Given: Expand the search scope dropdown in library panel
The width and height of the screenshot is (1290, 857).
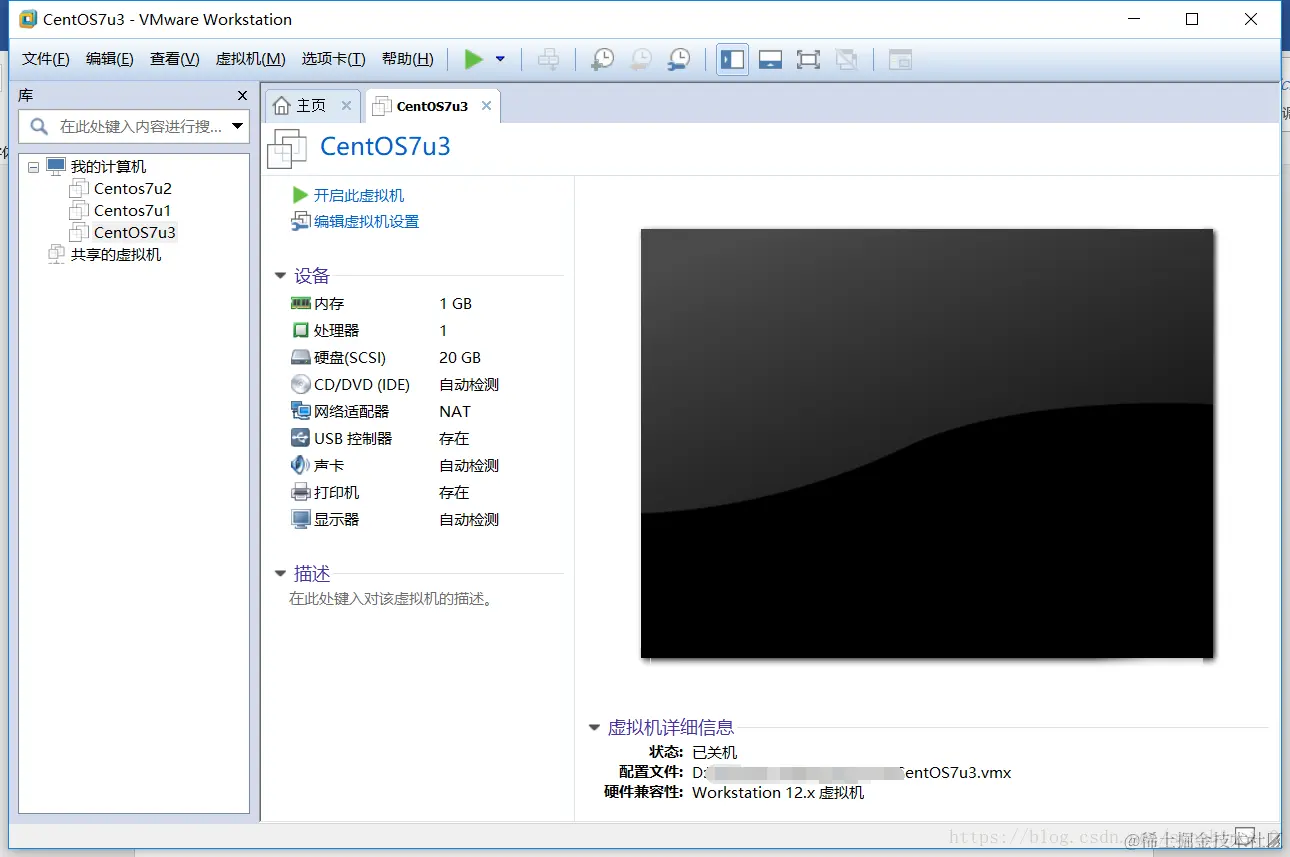Looking at the screenshot, I should coord(237,127).
